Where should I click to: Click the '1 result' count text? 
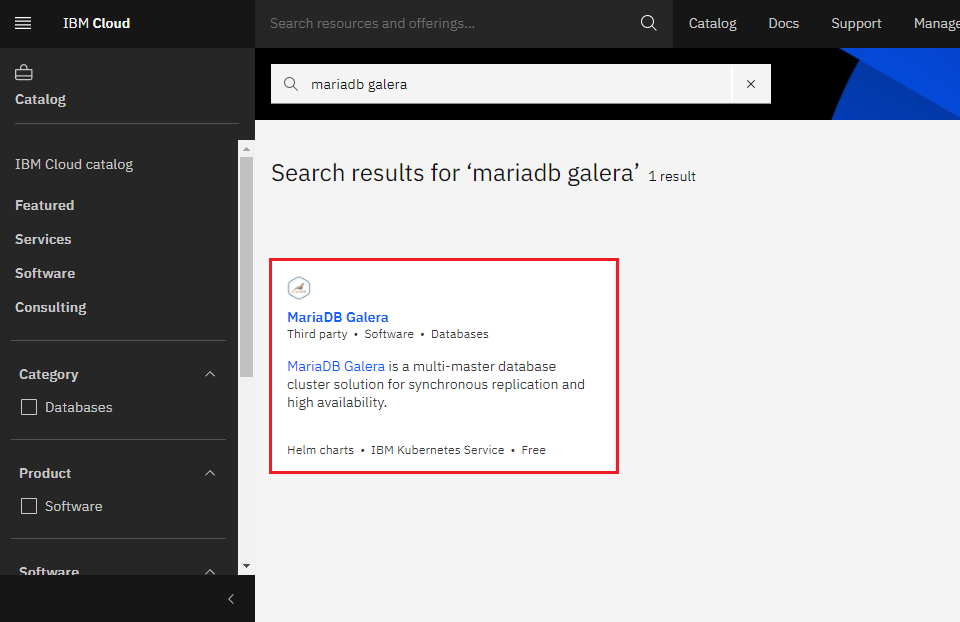pyautogui.click(x=672, y=176)
